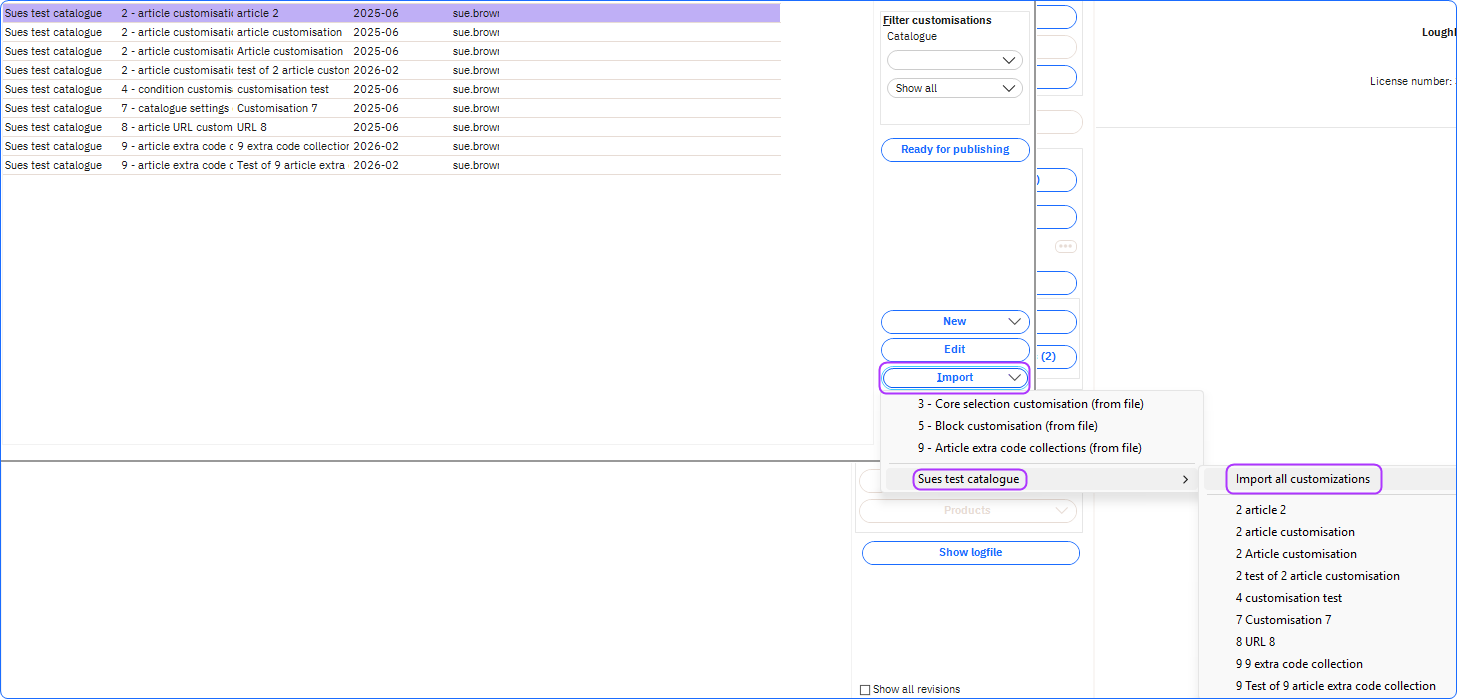Click the ellipsis (...) icon
Viewport: 1457px width, 699px height.
[x=1064, y=245]
